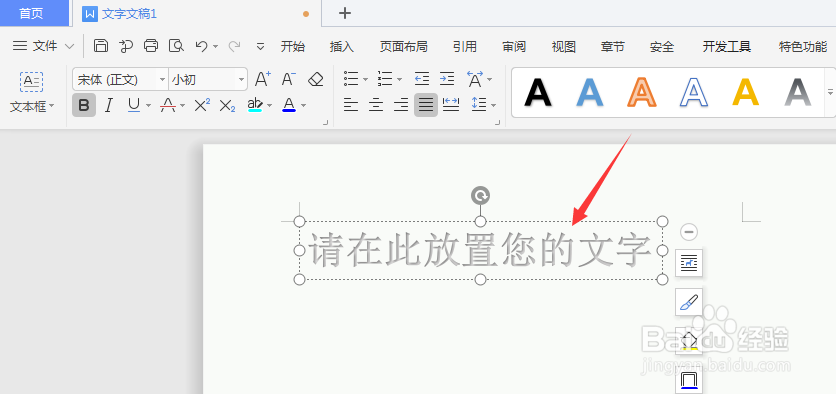The height and width of the screenshot is (394, 836).
Task: Apply Subscript formatting
Action: click(227, 106)
